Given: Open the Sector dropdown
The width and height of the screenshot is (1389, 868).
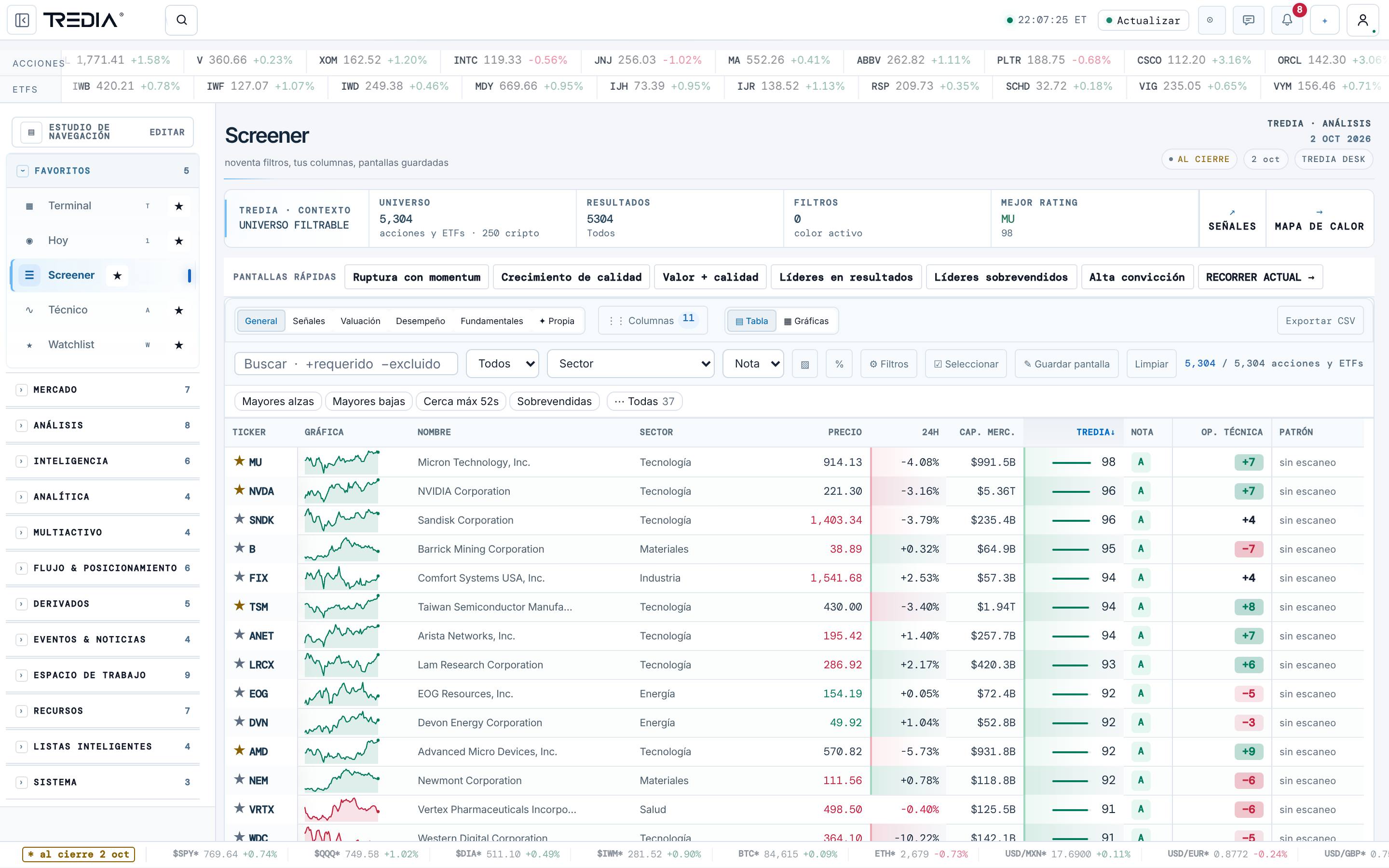Looking at the screenshot, I should (x=631, y=364).
